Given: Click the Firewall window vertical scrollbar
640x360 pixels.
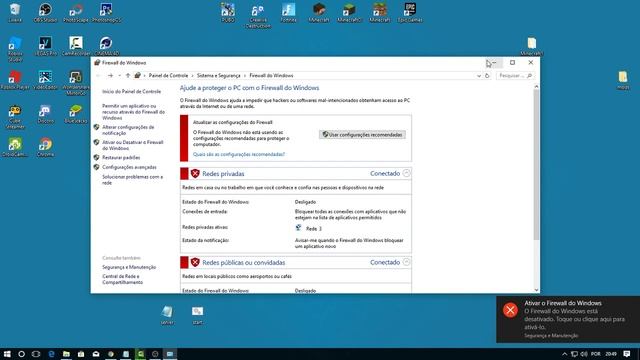Looking at the screenshot, I should 536,164.
